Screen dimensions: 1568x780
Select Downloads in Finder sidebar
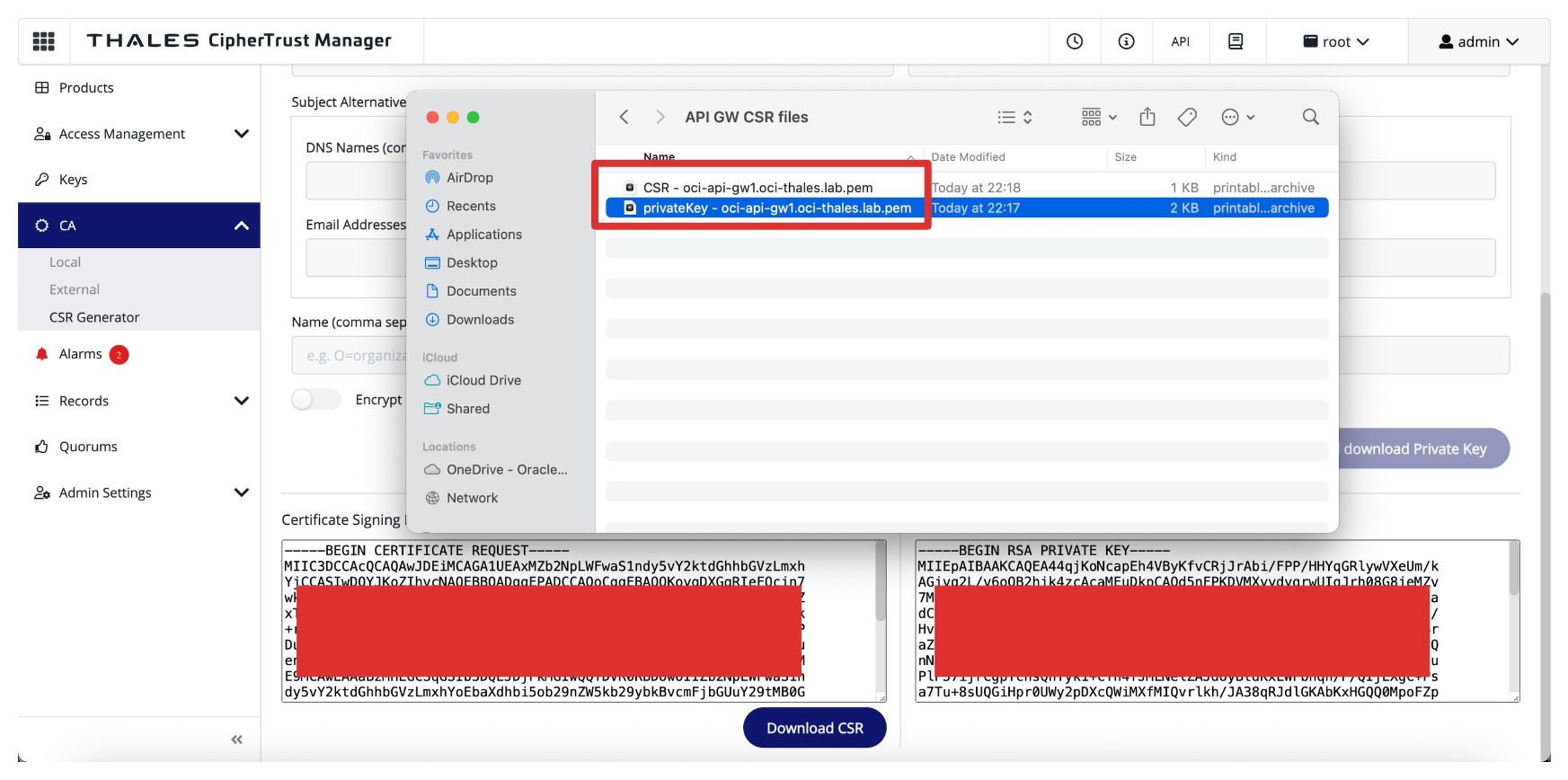coord(480,320)
